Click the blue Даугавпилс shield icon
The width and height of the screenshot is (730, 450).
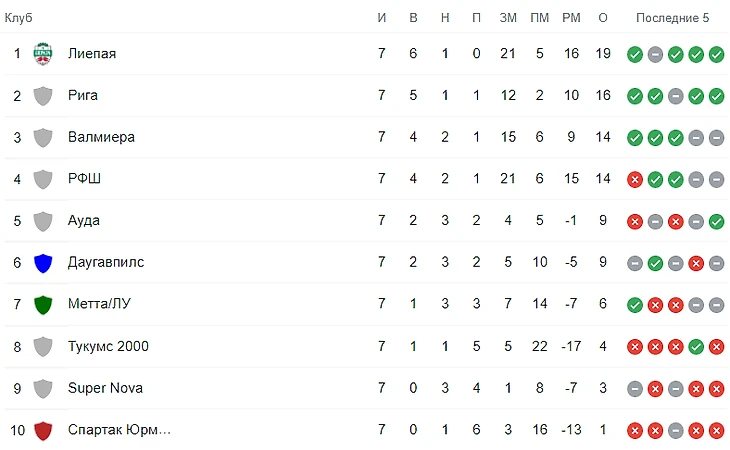point(43,263)
